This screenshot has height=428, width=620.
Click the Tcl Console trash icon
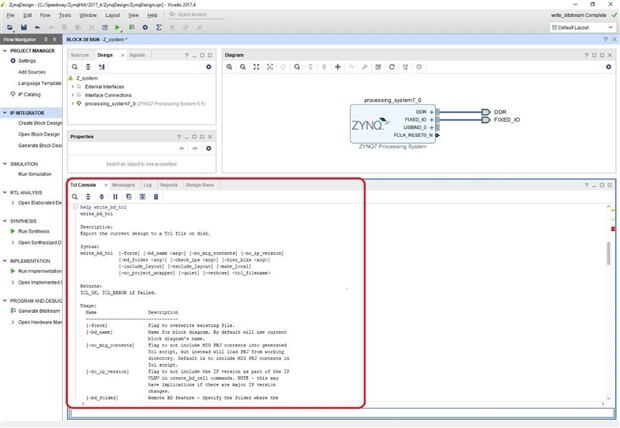tap(155, 197)
